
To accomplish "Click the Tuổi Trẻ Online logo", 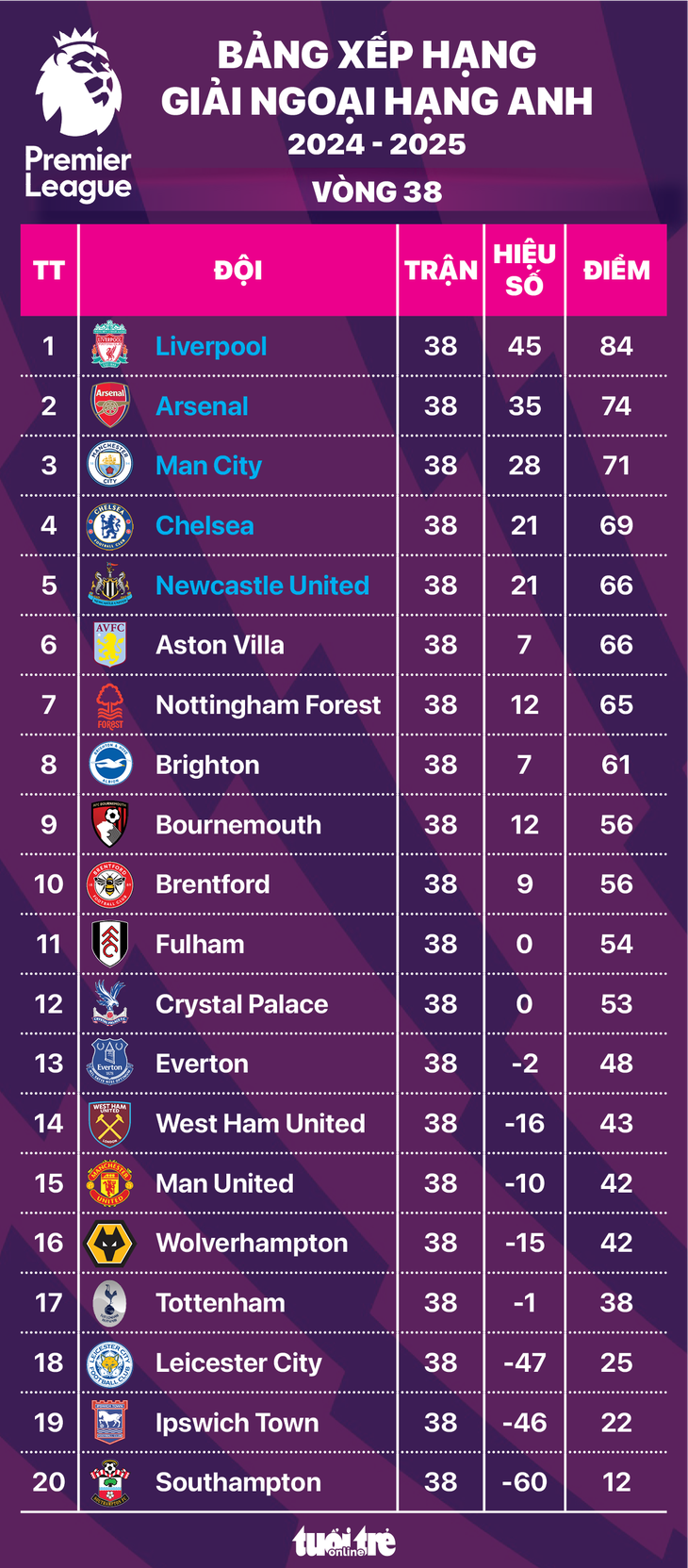I will click(x=344, y=1542).
